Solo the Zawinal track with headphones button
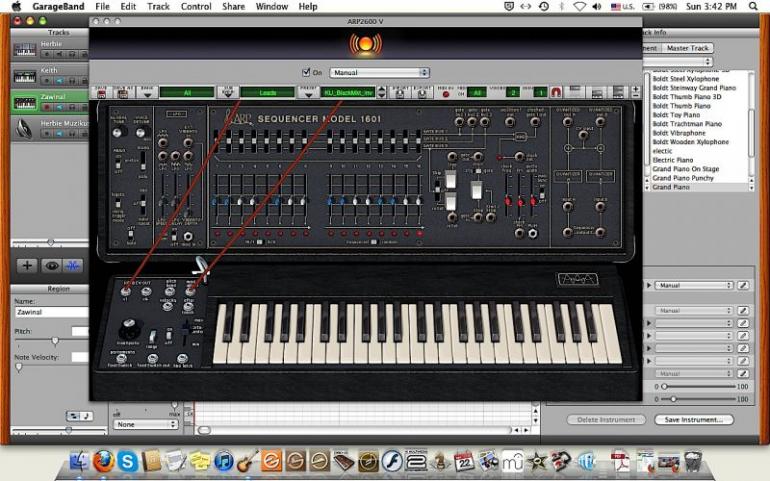The image size is (770, 481). (72, 107)
